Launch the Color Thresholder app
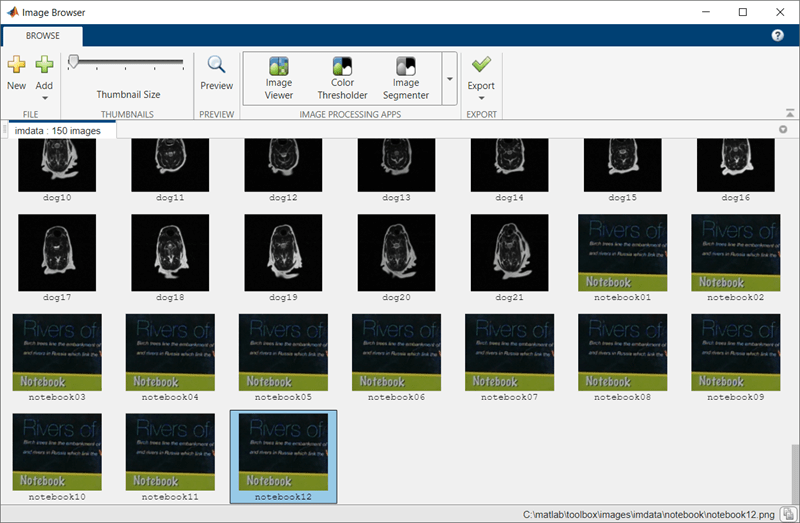Viewport: 800px width, 523px height. 342,78
